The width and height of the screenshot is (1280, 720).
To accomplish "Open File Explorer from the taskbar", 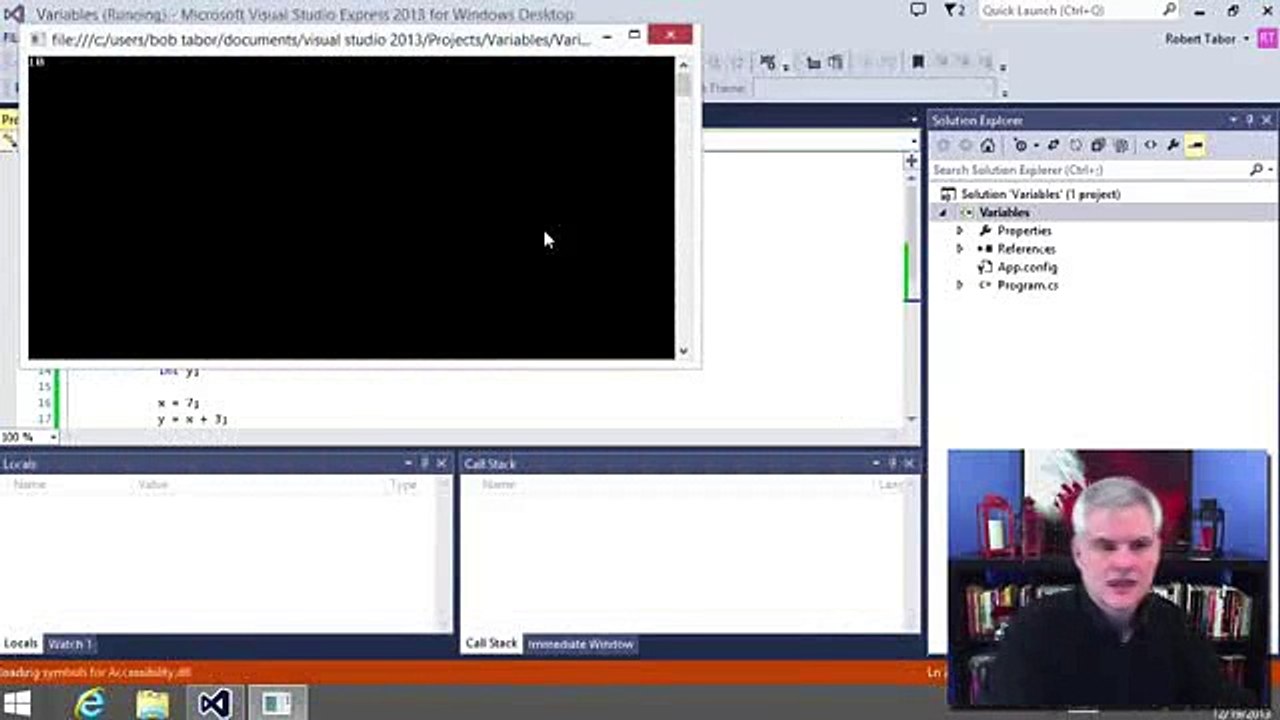I will pyautogui.click(x=152, y=704).
